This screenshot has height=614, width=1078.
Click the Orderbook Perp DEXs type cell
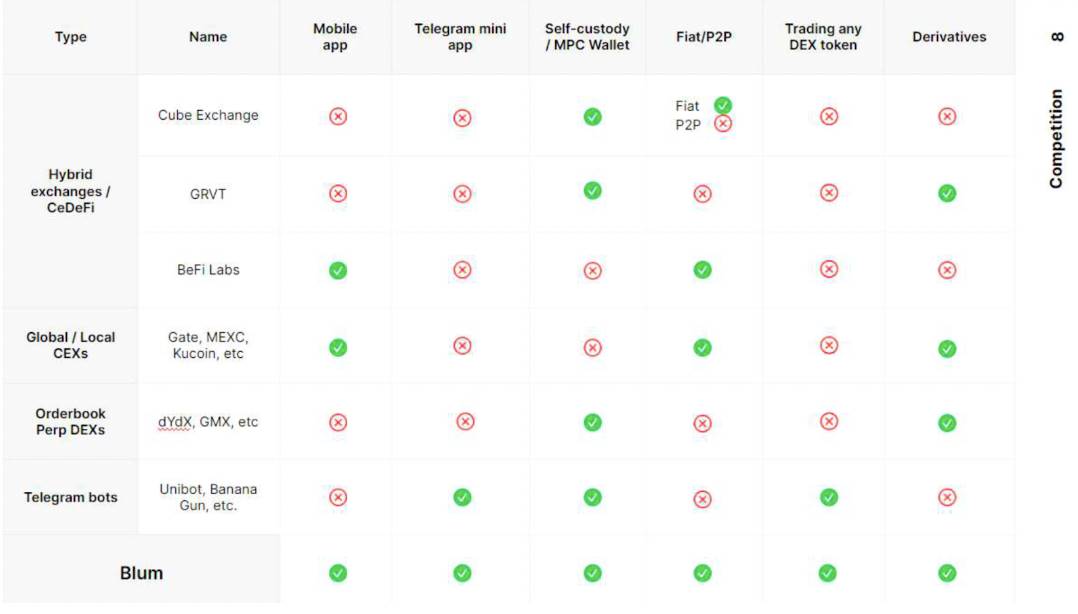pos(70,421)
